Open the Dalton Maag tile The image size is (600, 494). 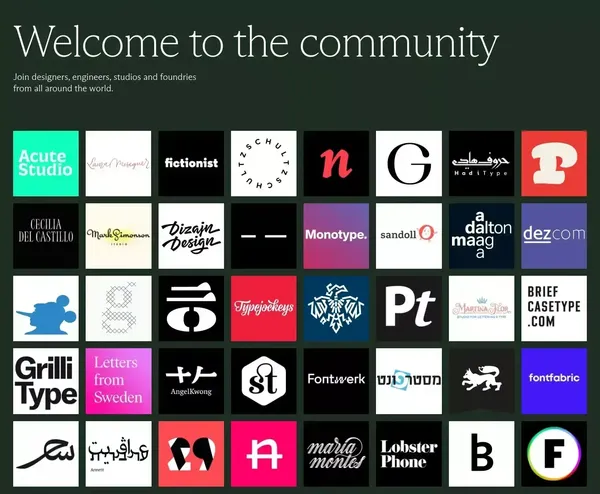click(x=481, y=236)
